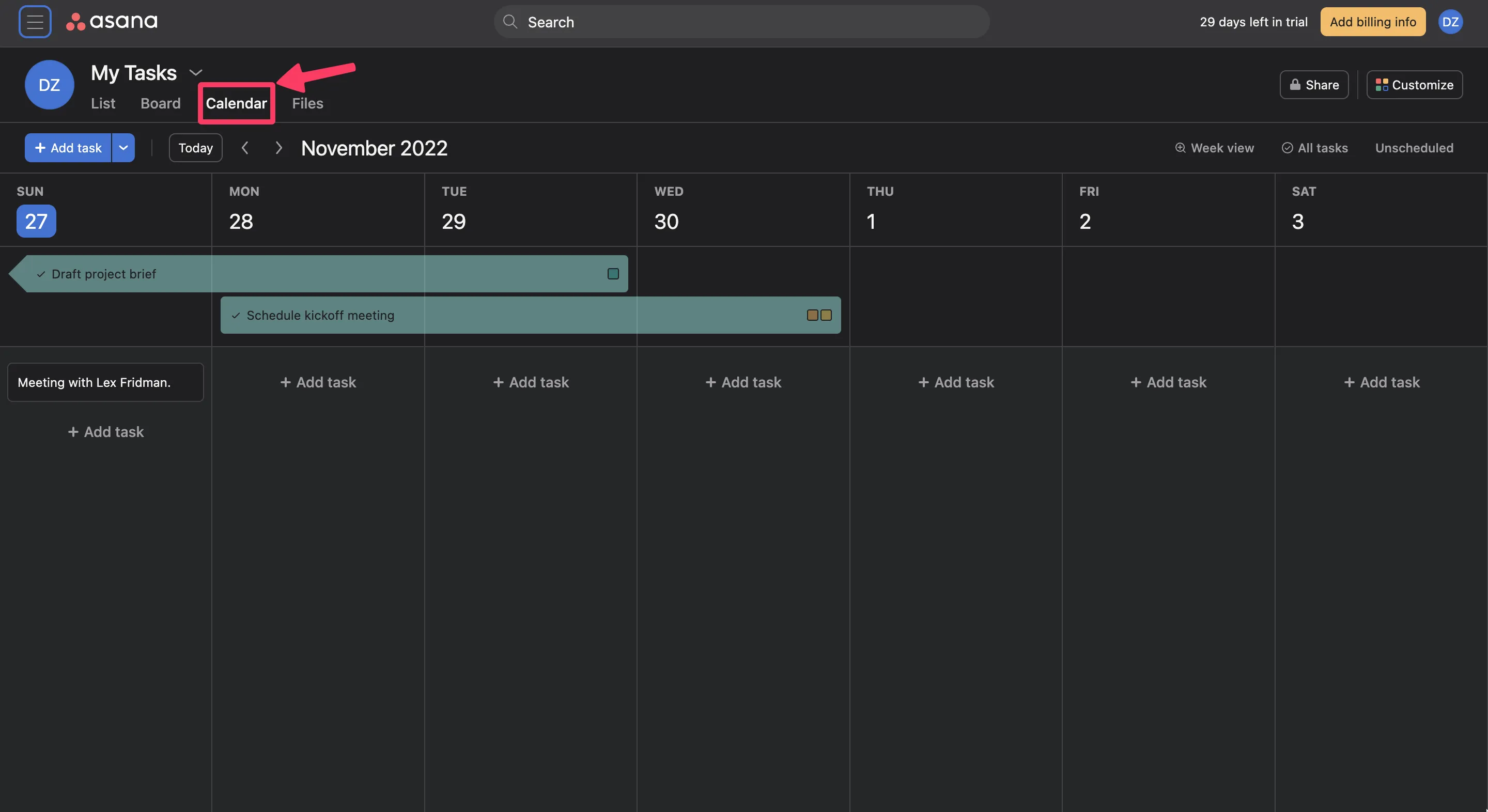Add task under Sunday 27

coord(106,432)
